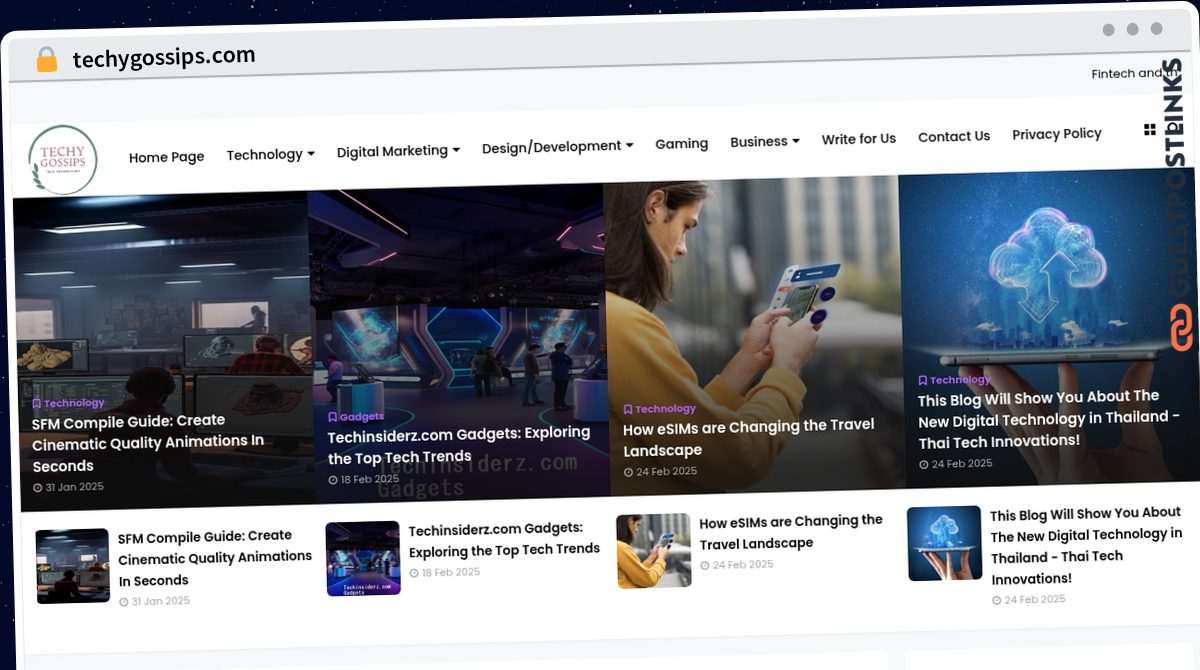Click the padlock icon beside techygossips.com
Viewport: 1200px width, 670px height.
point(46,60)
